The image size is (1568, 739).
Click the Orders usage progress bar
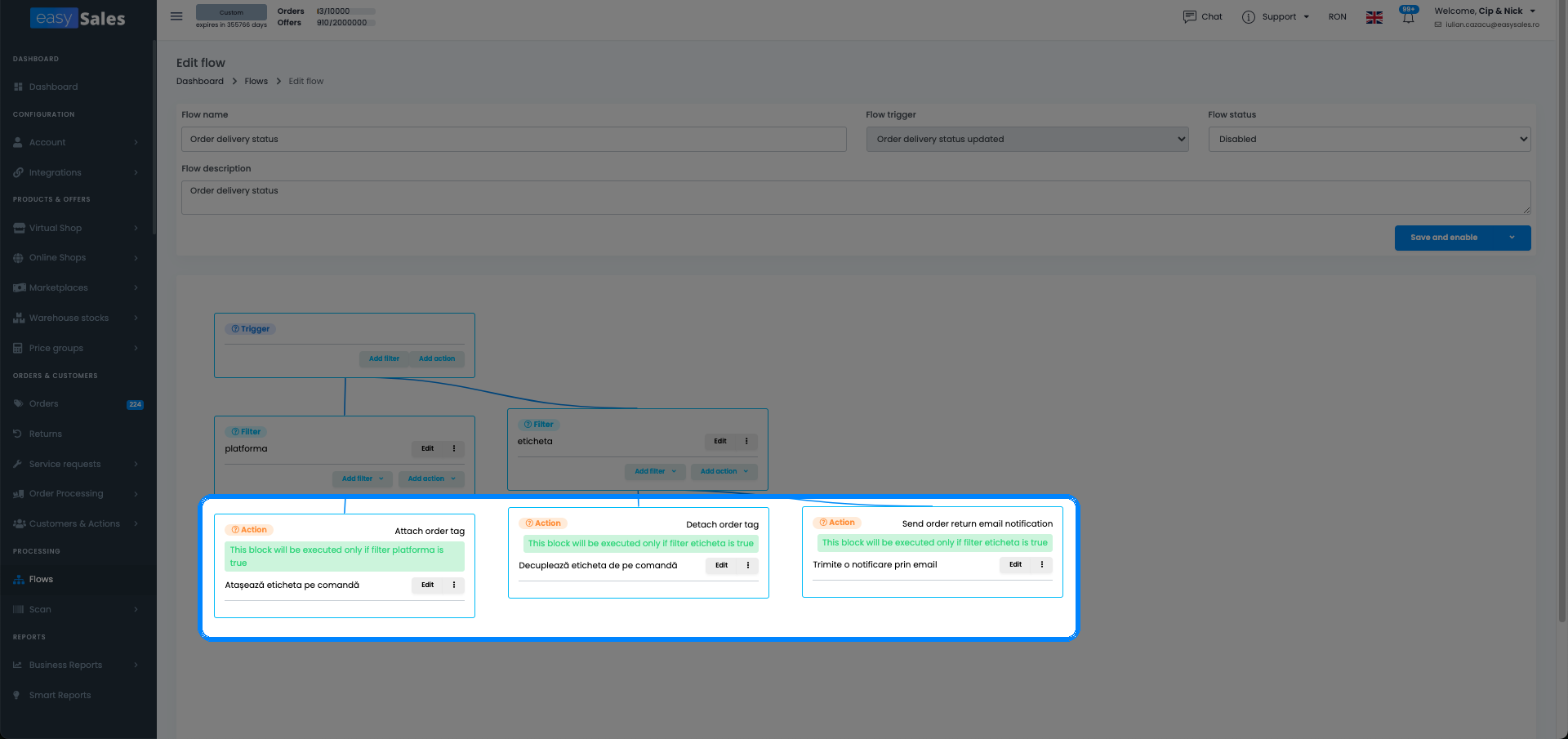[346, 11]
